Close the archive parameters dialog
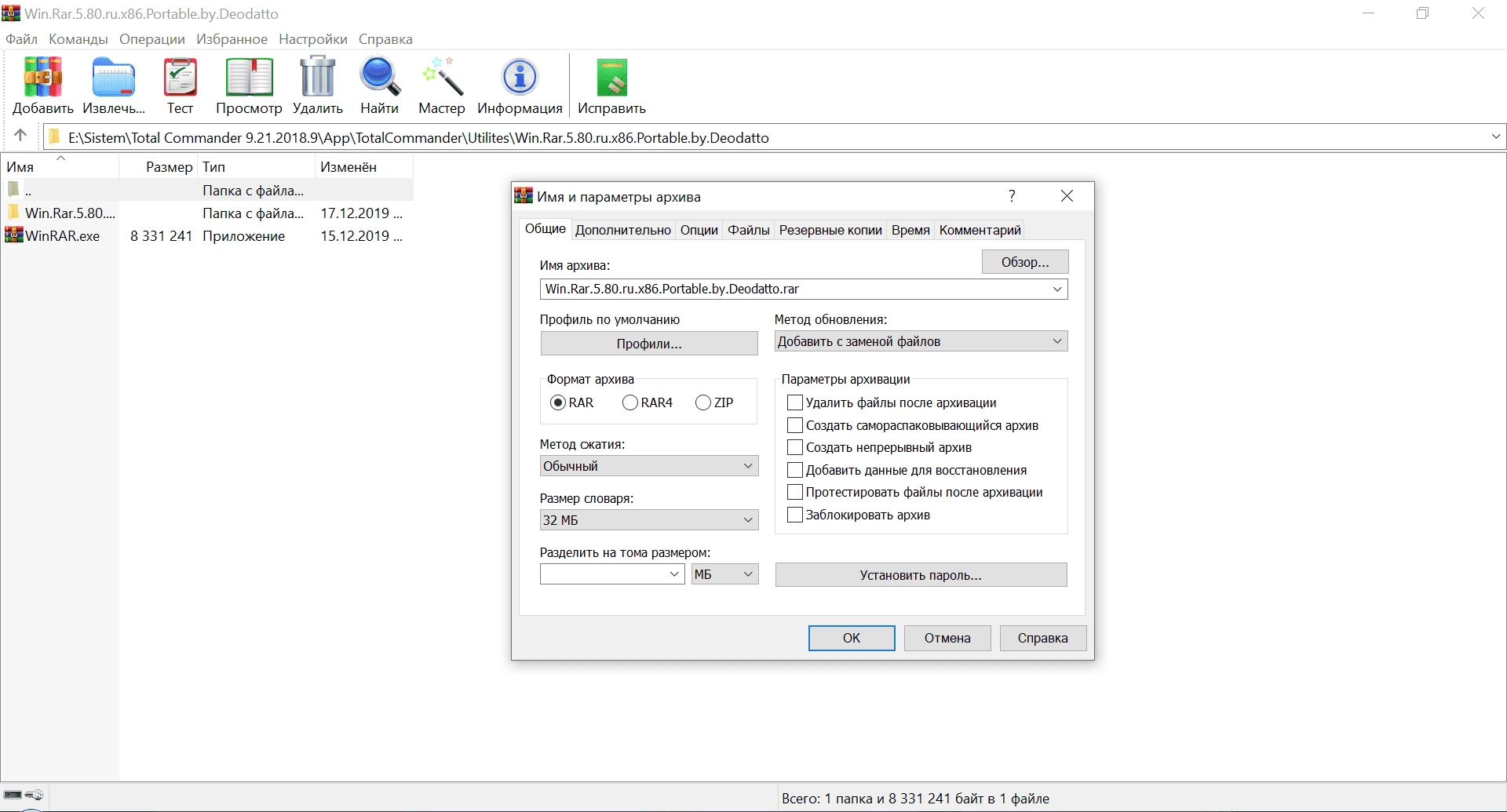The height and width of the screenshot is (812, 1507). coord(1067,196)
